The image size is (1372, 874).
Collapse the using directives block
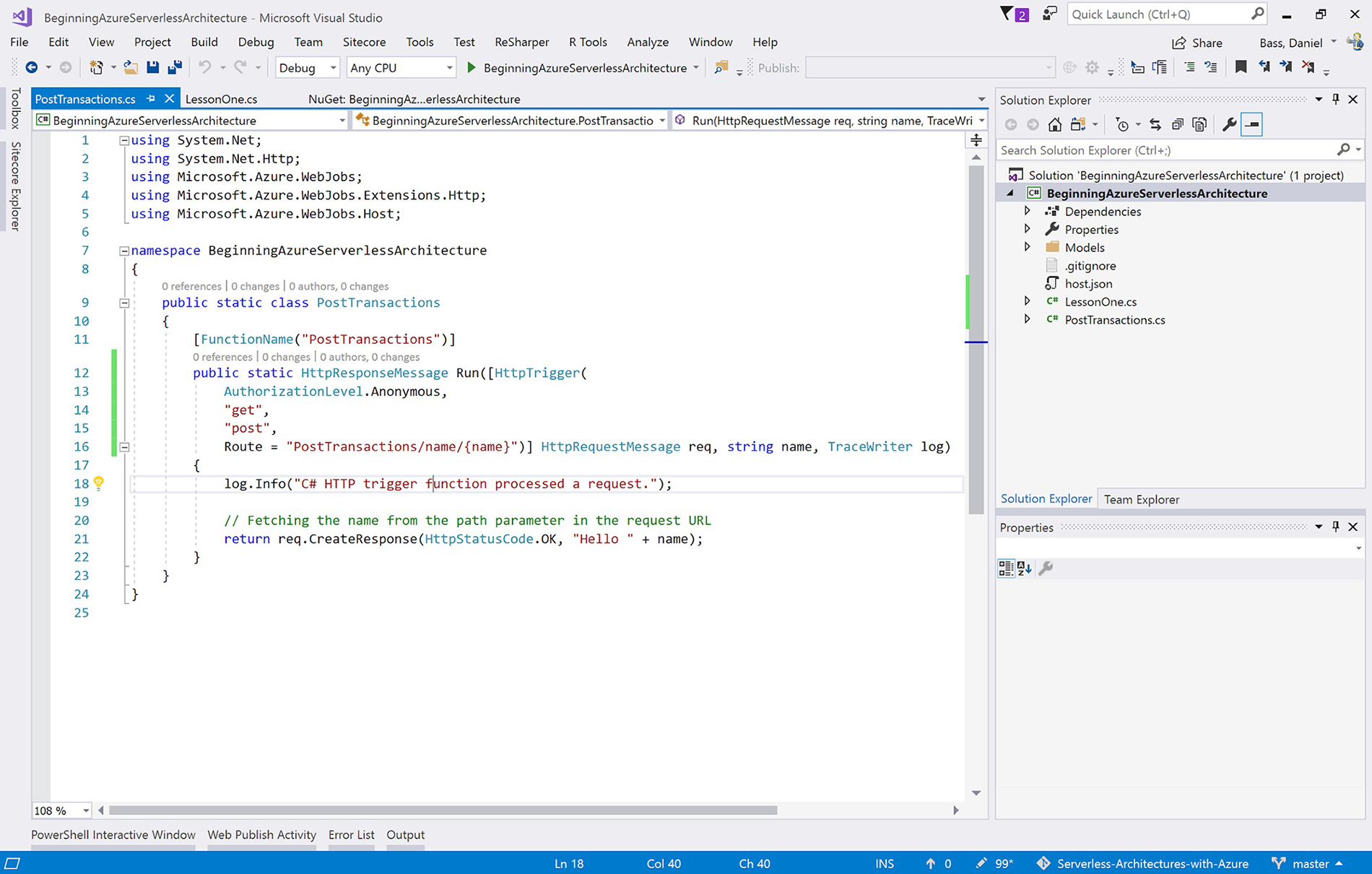[x=124, y=141]
